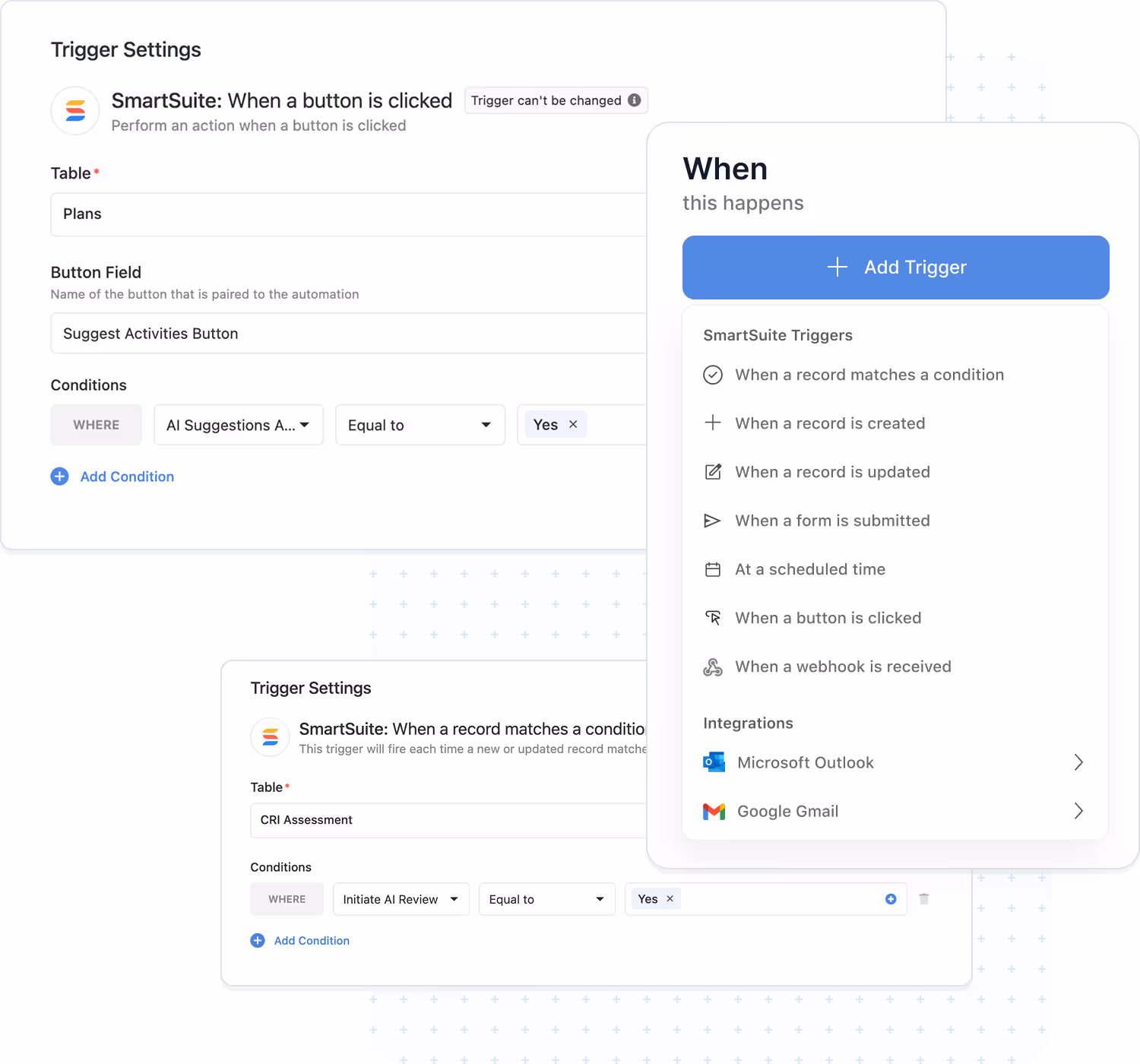Expand the Microsoft Outlook integration chevron
The width and height of the screenshot is (1140, 1064).
pos(1078,762)
